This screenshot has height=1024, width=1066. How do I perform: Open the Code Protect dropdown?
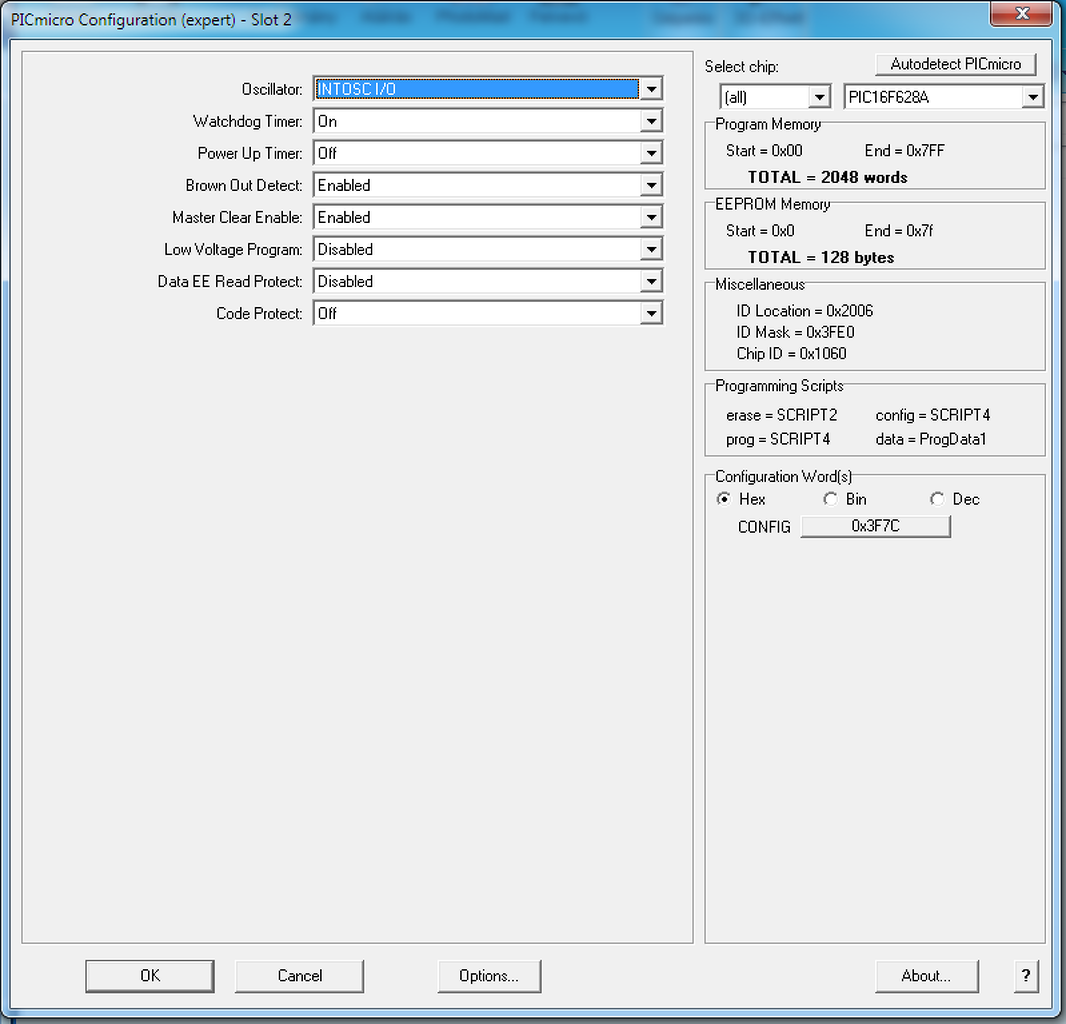(x=487, y=313)
